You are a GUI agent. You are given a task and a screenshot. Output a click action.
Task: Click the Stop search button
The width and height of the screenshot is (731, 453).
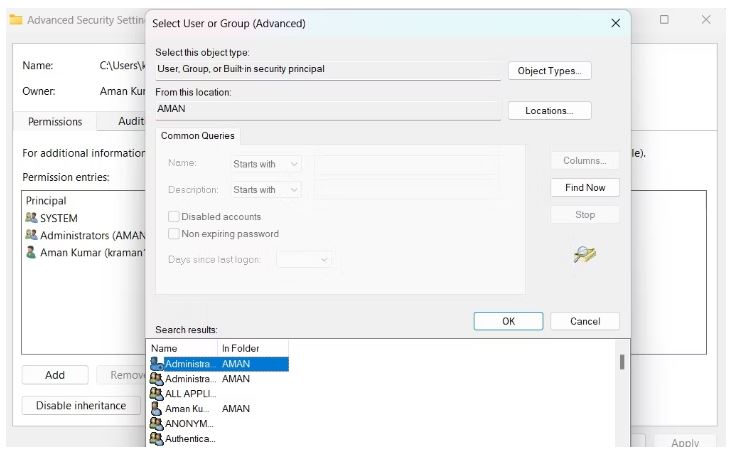(585, 215)
